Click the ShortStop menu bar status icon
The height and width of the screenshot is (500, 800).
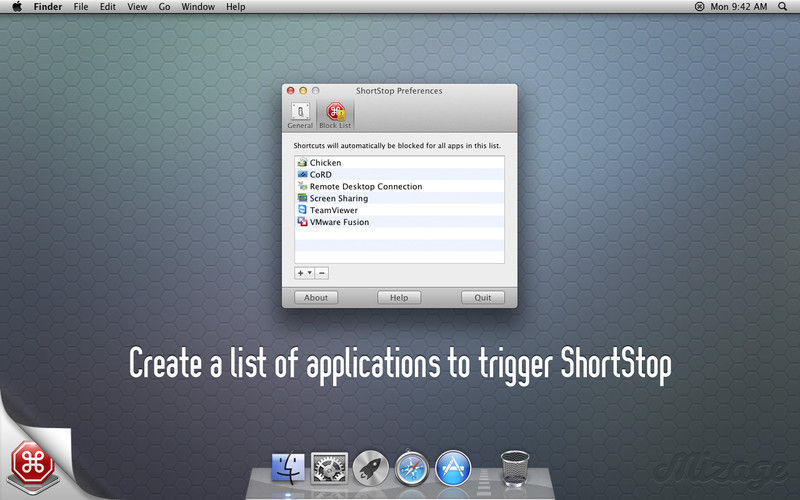coord(699,7)
